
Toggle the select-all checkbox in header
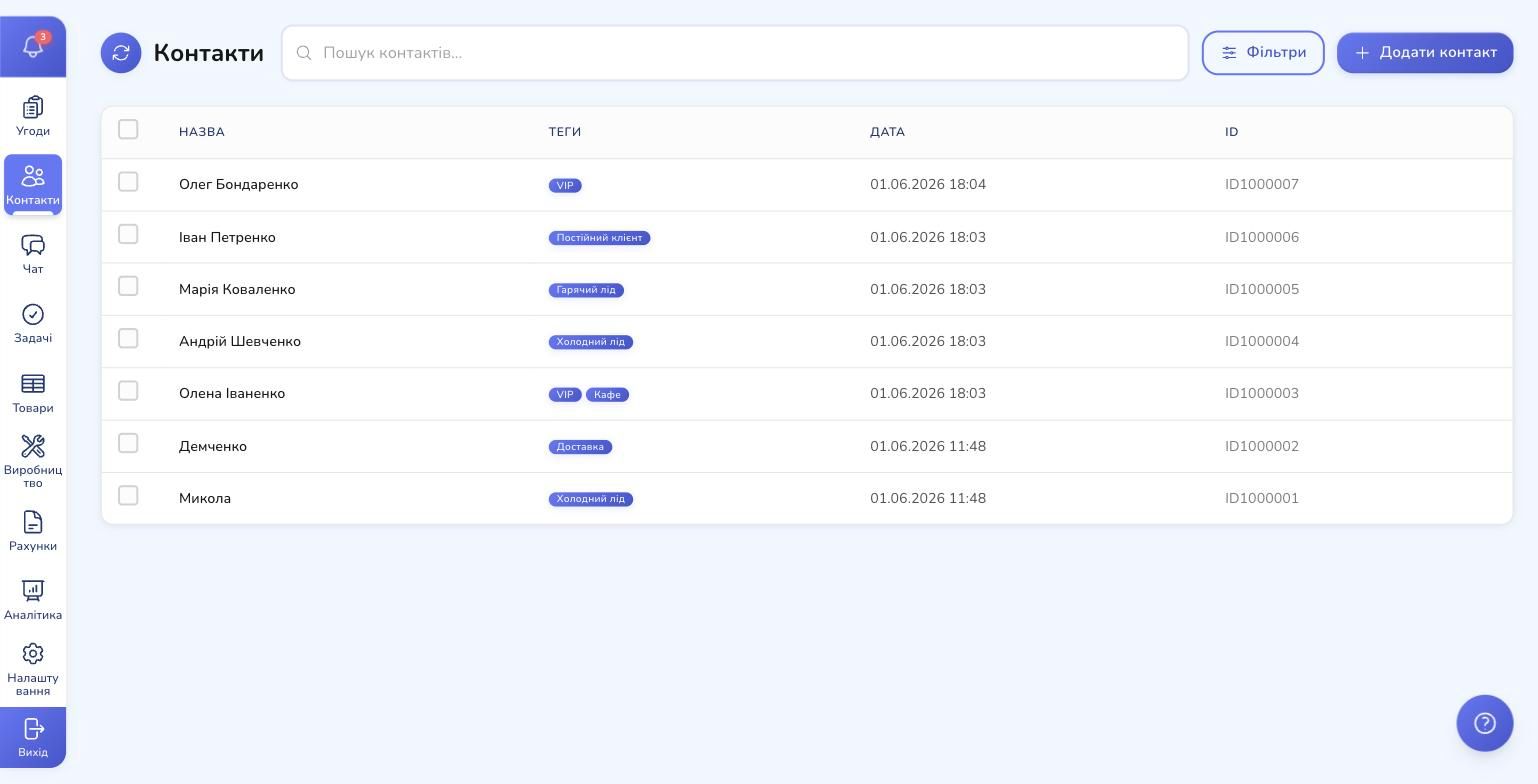(128, 129)
